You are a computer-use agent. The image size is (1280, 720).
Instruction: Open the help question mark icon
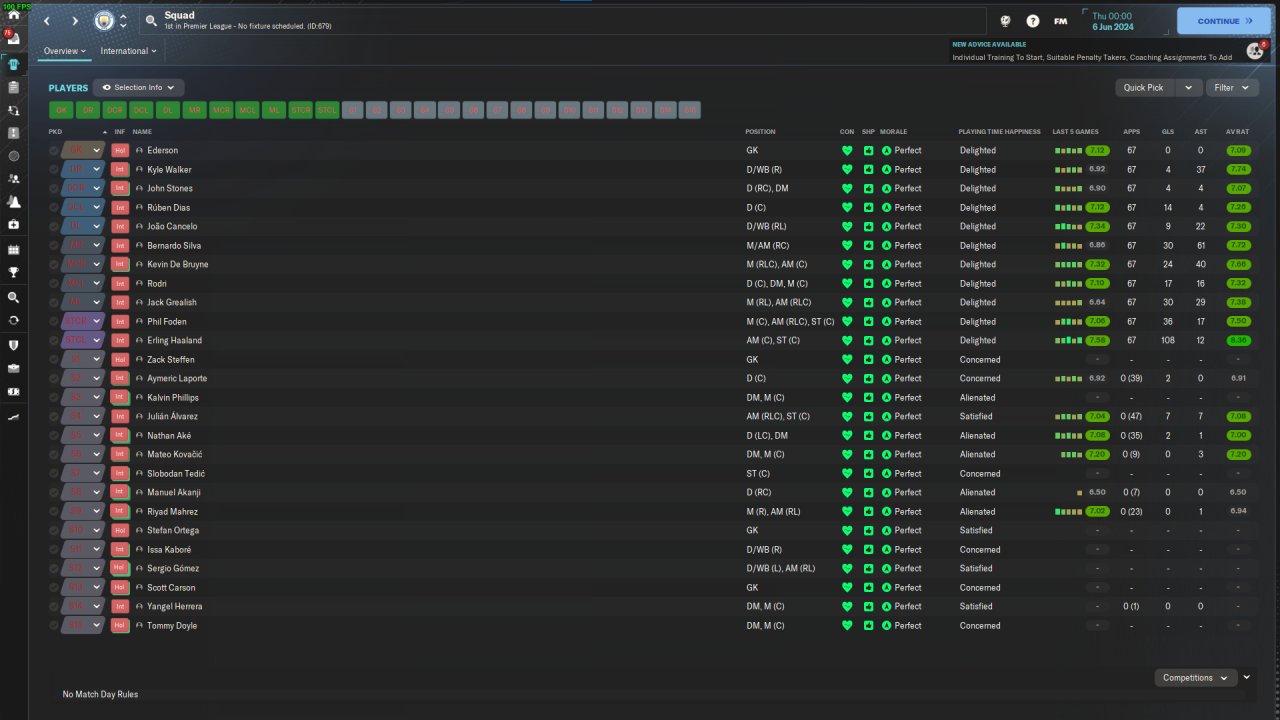(1033, 21)
